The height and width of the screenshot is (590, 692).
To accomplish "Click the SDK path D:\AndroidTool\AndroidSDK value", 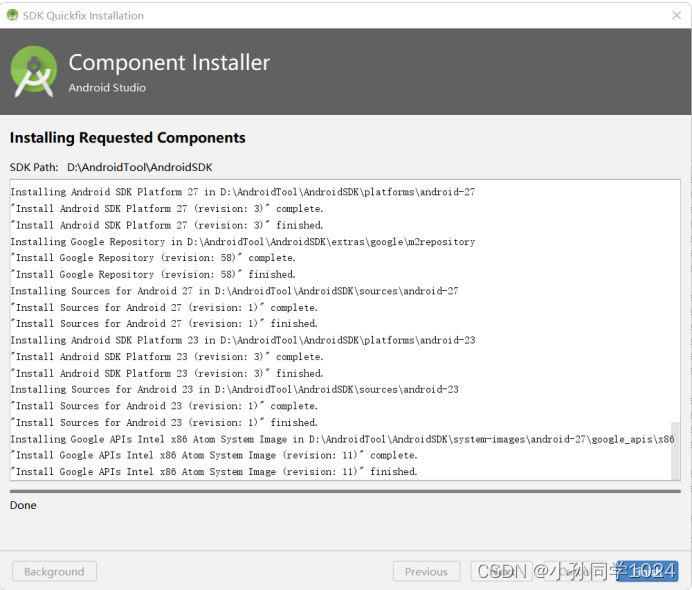I will (139, 167).
